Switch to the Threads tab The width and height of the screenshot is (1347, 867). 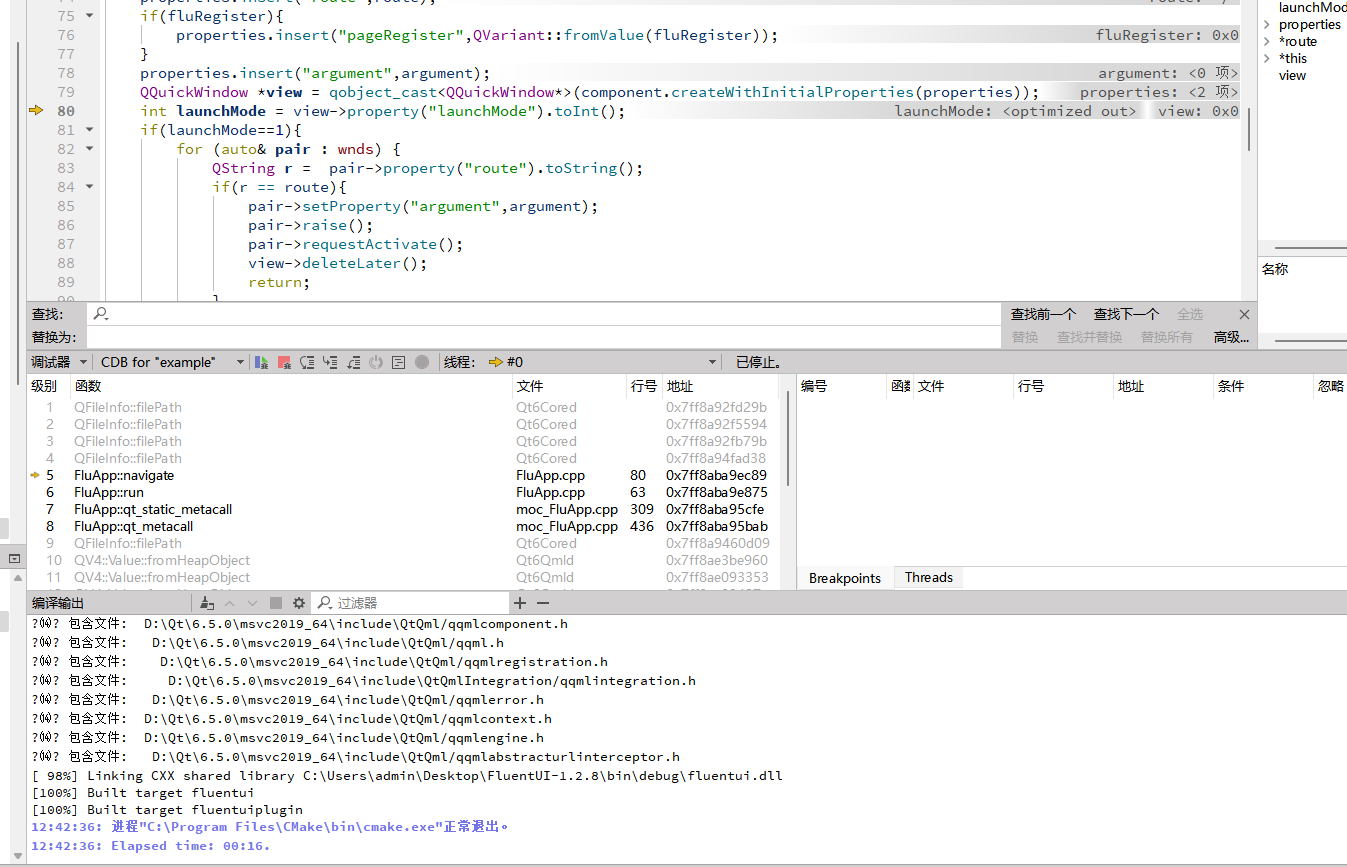click(928, 578)
